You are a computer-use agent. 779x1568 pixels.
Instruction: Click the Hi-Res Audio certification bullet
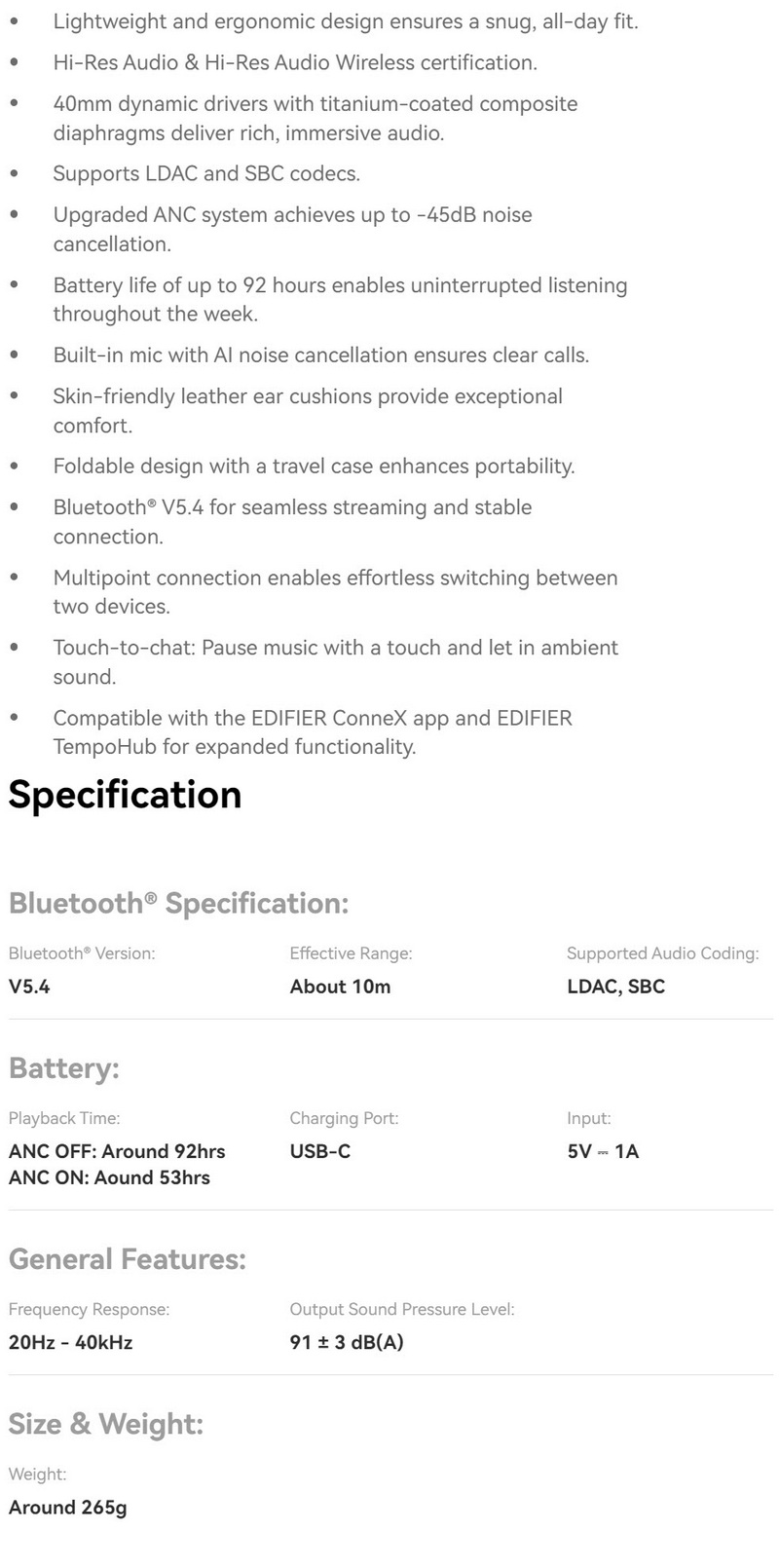pos(295,62)
